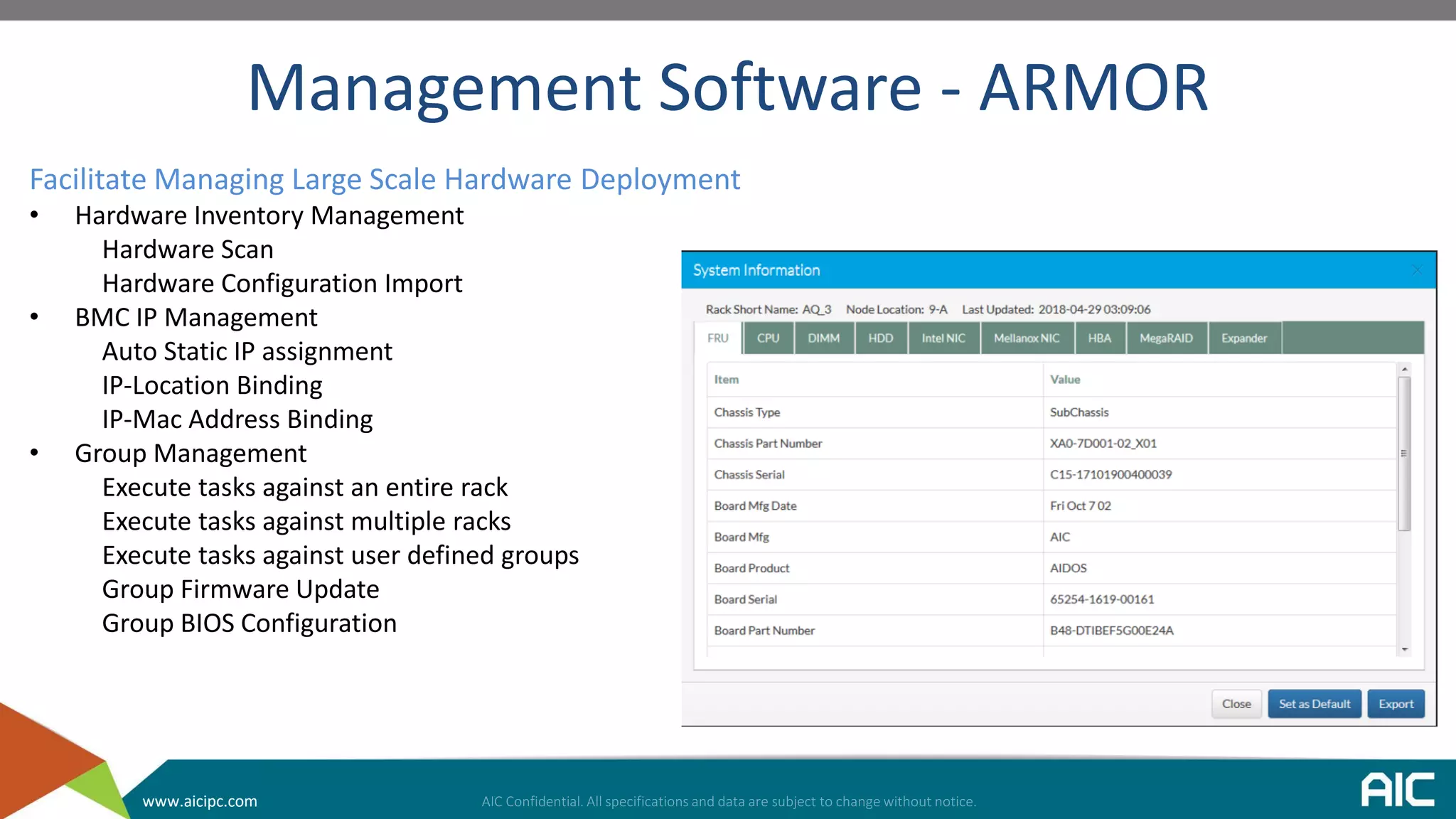Open the Intel NIC tab
This screenshot has width=1456, height=819.
[943, 338]
